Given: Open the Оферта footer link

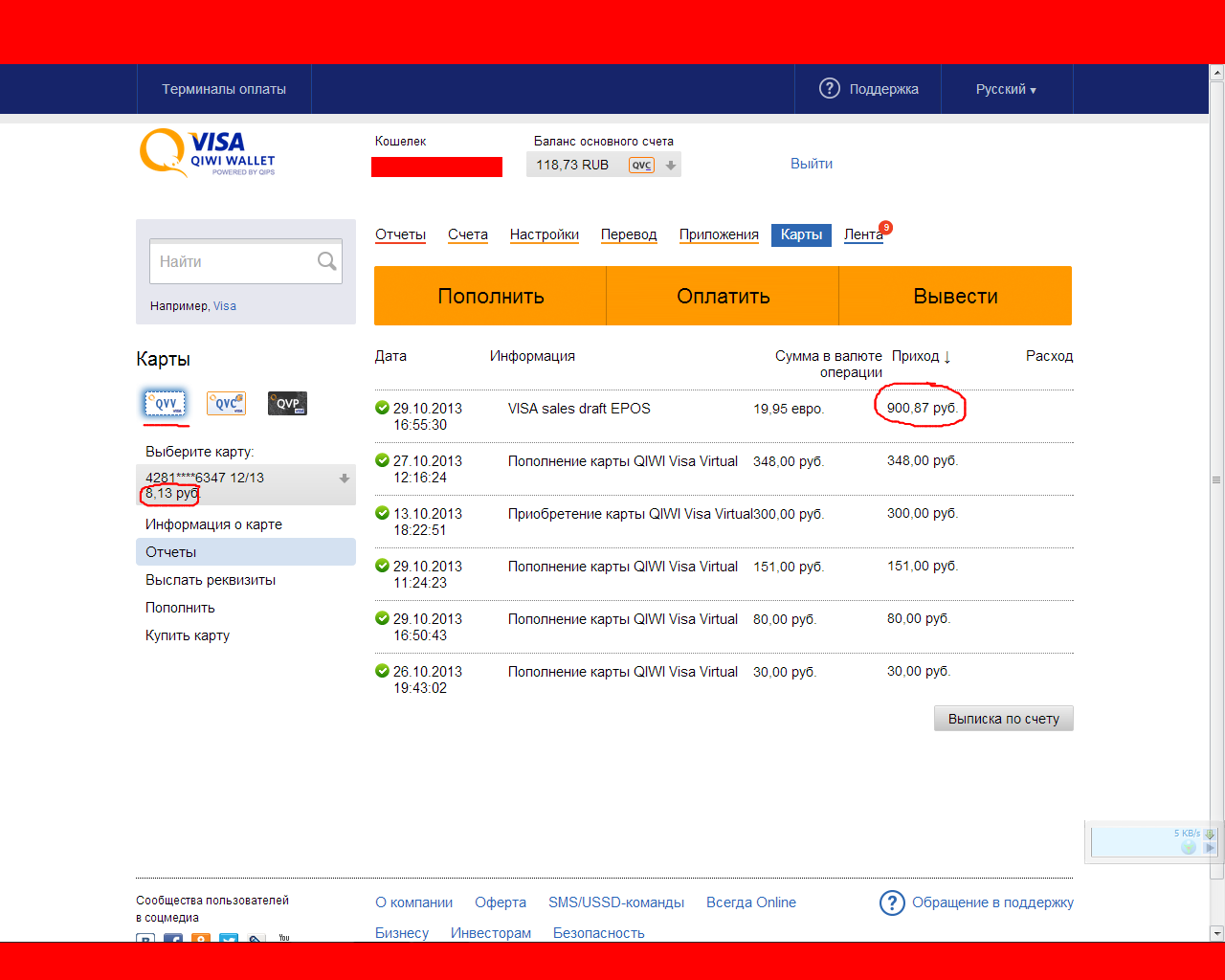Looking at the screenshot, I should (x=501, y=902).
